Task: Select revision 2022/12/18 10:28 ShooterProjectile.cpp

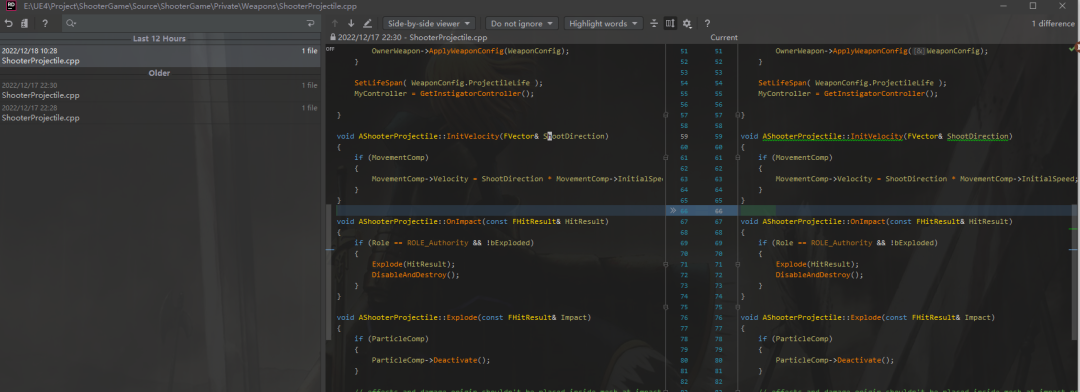Action: click(x=160, y=56)
